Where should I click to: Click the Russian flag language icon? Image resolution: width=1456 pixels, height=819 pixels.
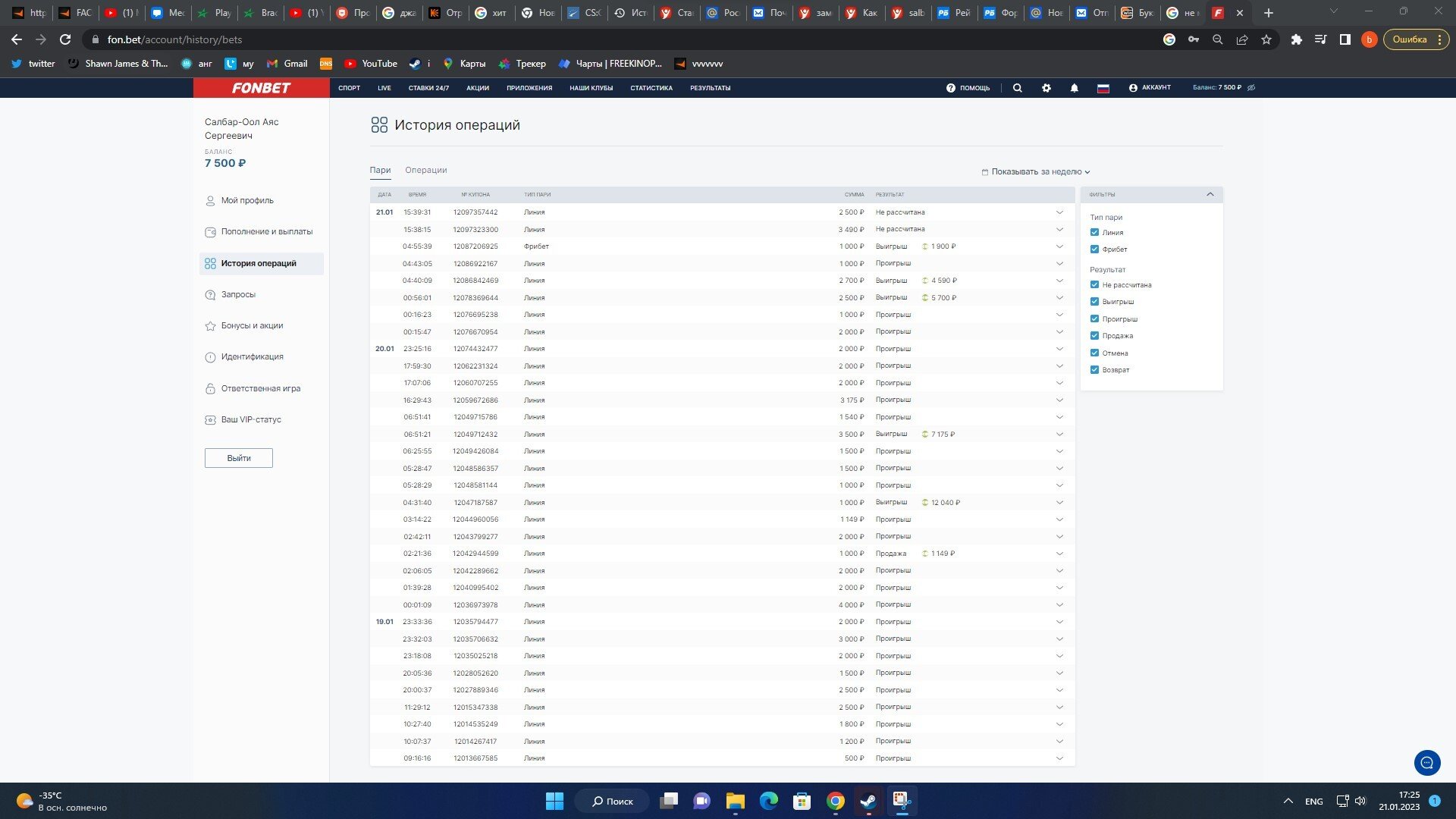coord(1103,88)
